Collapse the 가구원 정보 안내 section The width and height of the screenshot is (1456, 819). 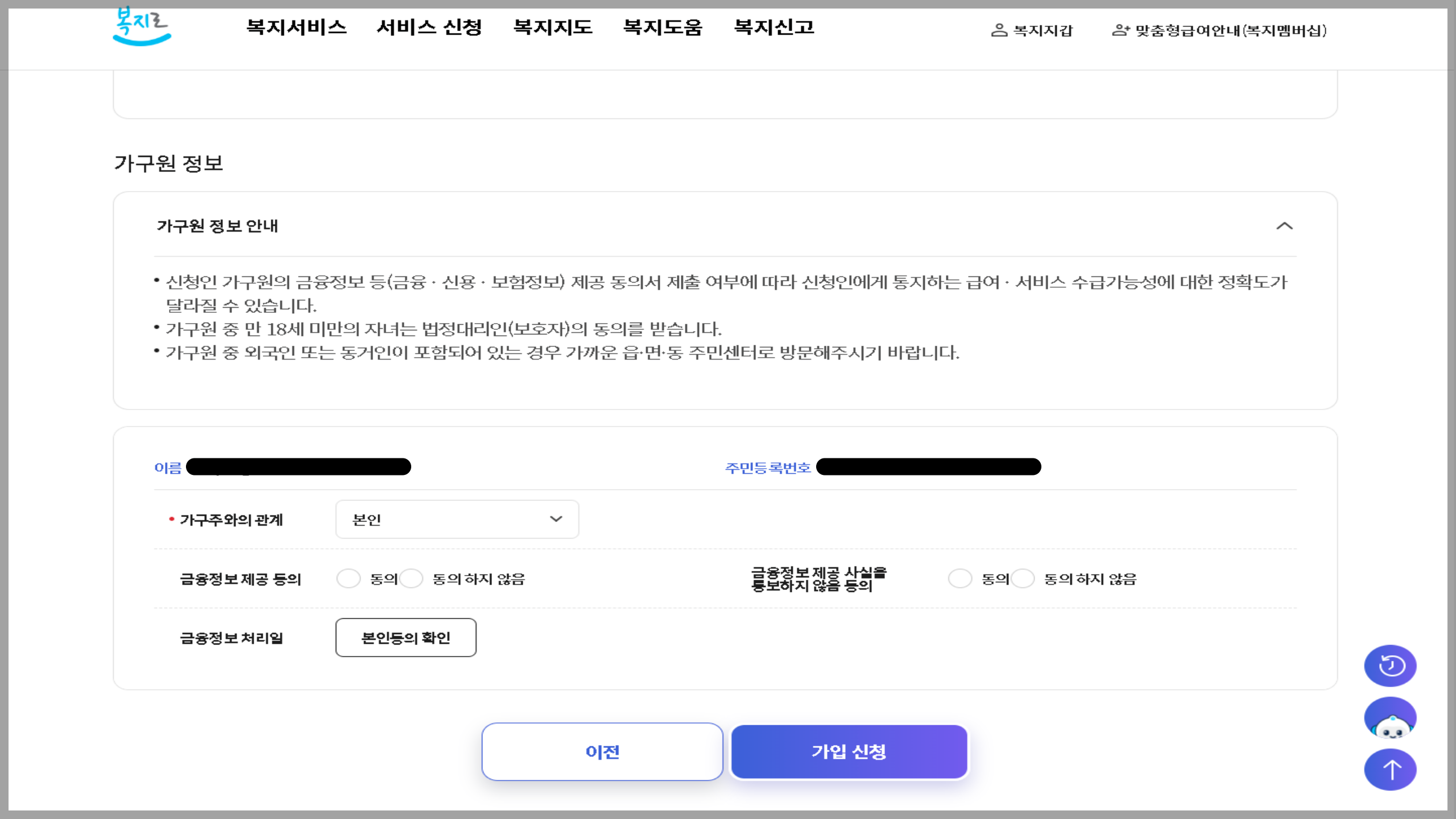point(1284,226)
